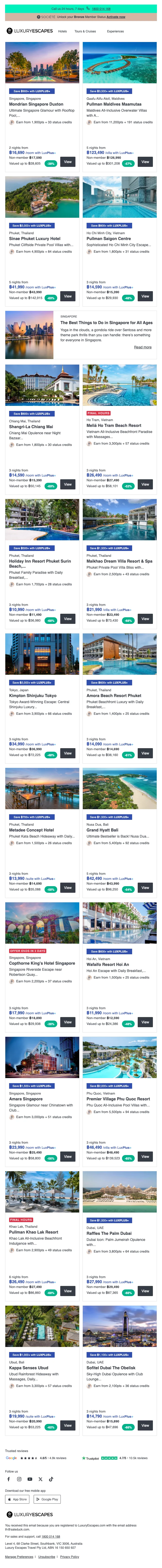
Task: Click View for Pullman Saigon Centre
Action: point(145,296)
